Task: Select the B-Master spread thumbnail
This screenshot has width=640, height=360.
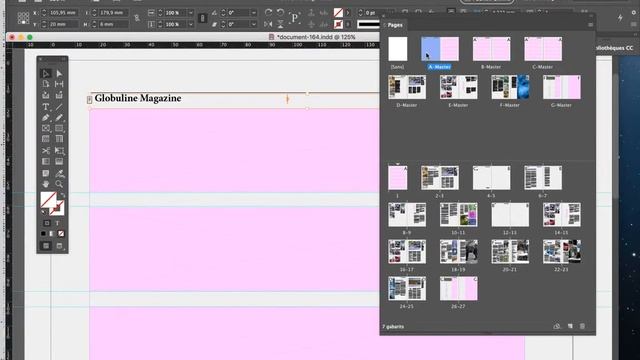Action: [x=491, y=49]
